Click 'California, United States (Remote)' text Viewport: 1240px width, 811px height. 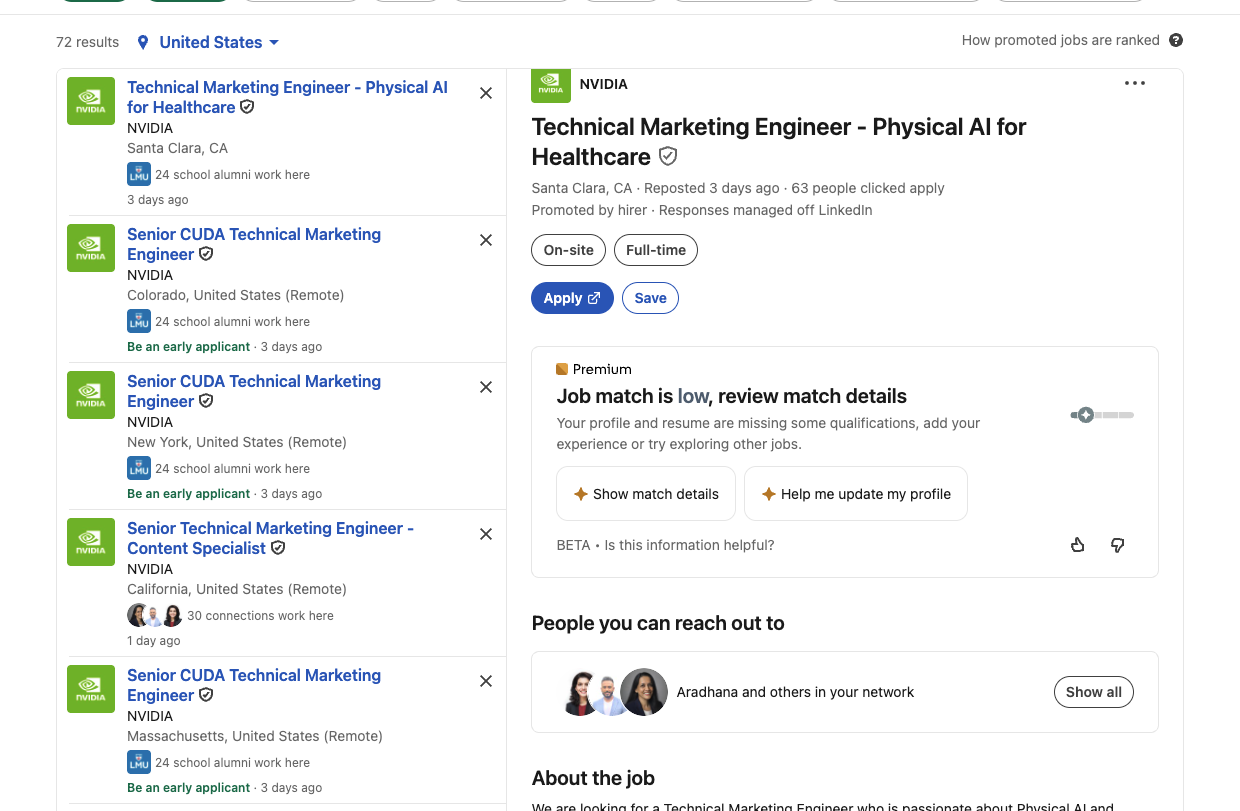[x=237, y=589]
